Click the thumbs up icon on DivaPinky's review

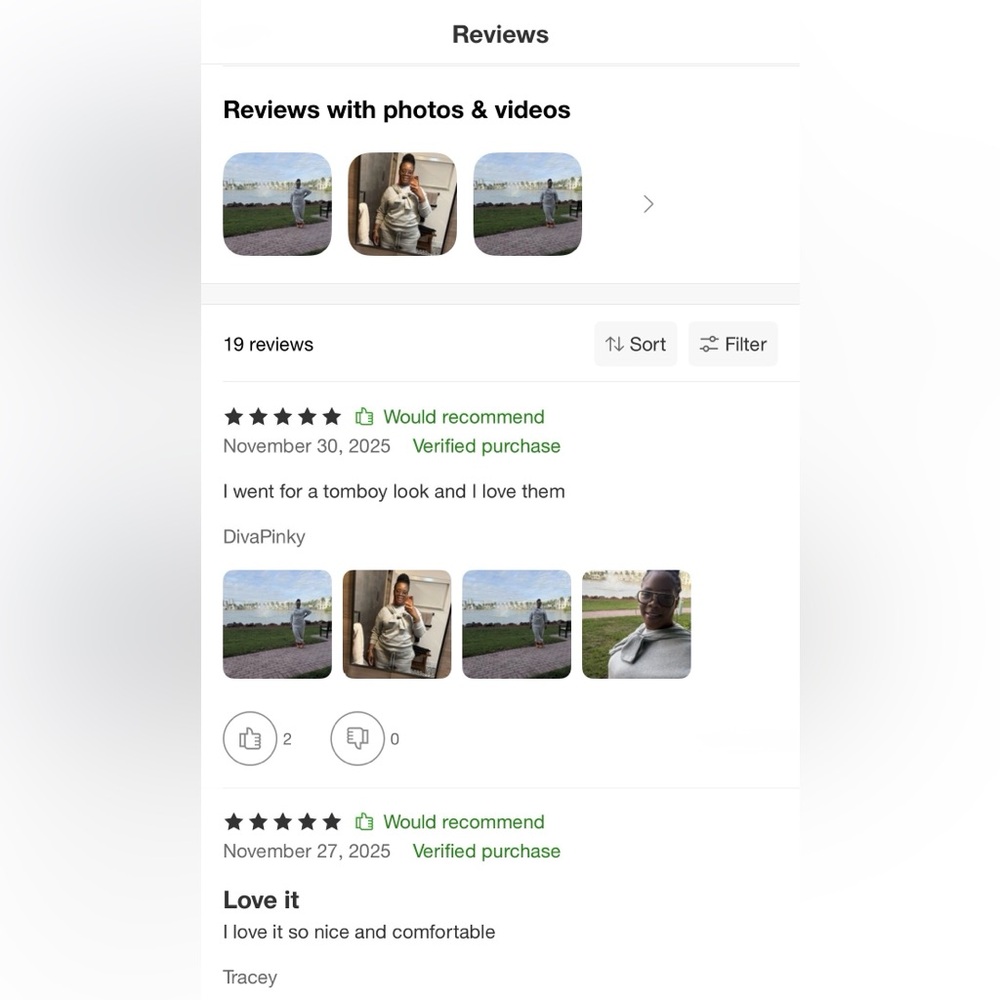pyautogui.click(x=250, y=739)
